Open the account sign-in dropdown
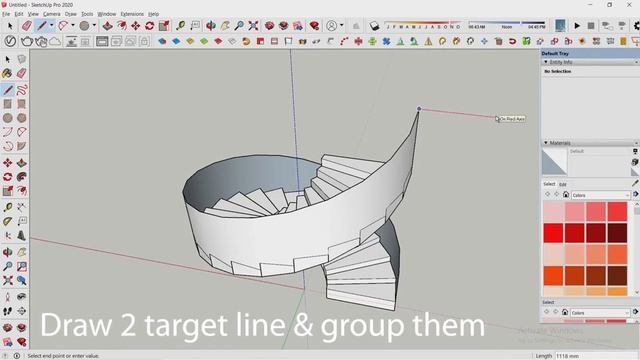The height and width of the screenshot is (360, 640). [x=342, y=26]
